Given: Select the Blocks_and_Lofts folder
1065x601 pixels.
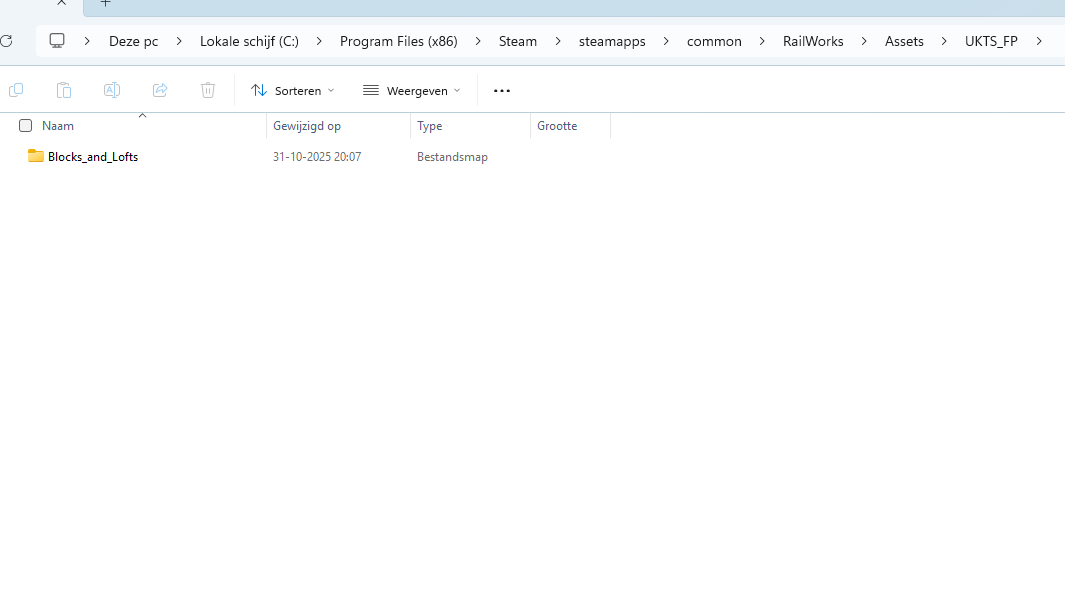Looking at the screenshot, I should [93, 157].
